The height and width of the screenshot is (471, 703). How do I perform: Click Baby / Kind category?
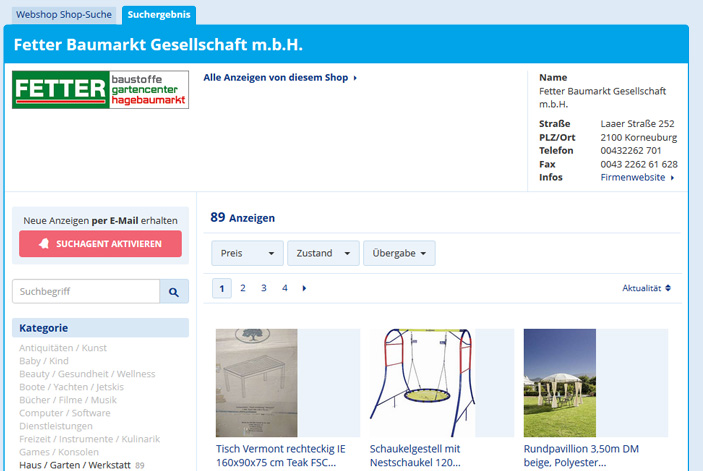point(43,361)
